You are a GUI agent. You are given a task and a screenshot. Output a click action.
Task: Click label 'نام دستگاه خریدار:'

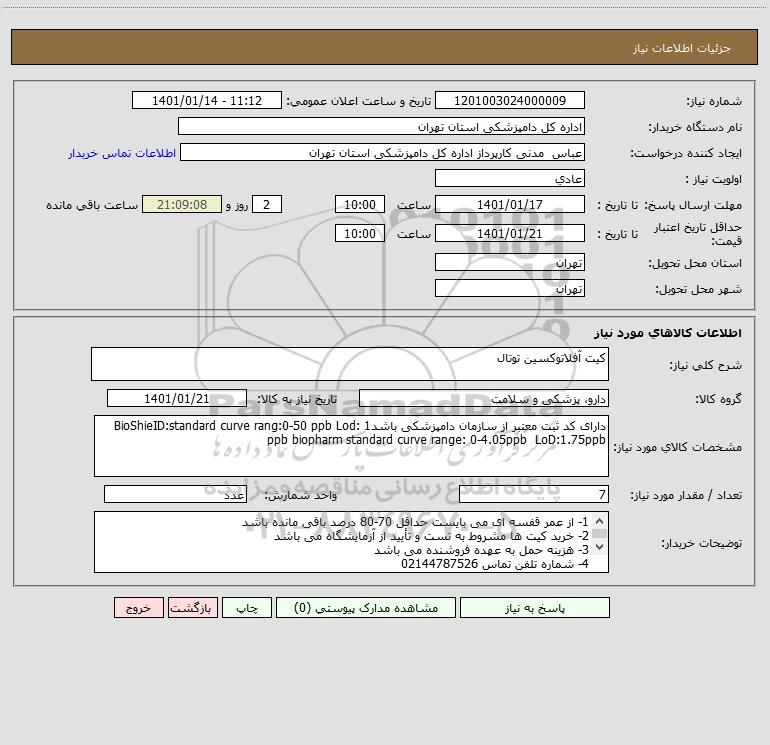tap(695, 127)
